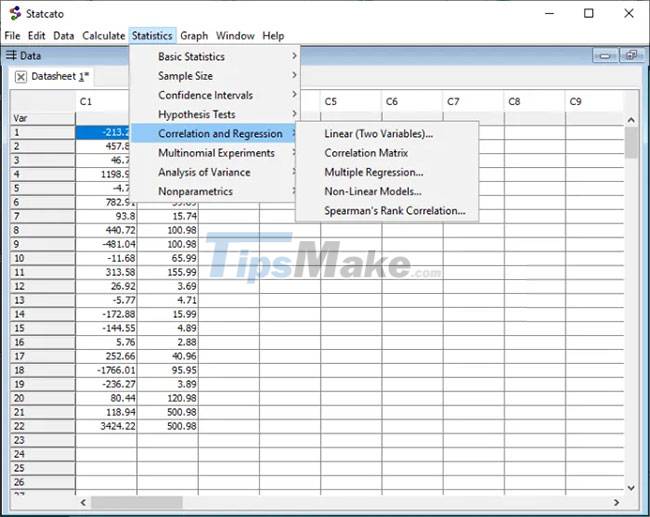Click the Var row header

pos(43,119)
